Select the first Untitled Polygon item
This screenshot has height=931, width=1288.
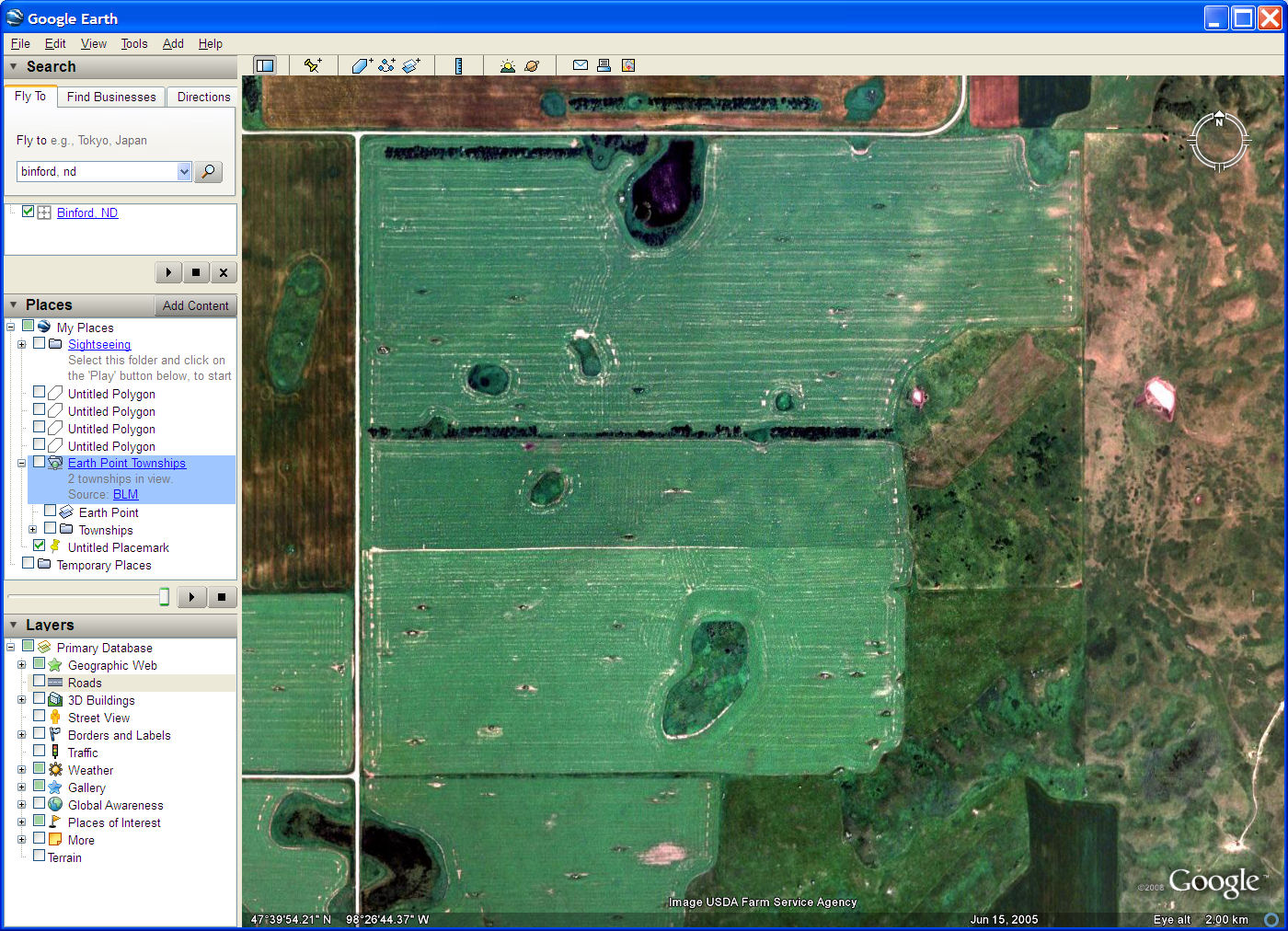[111, 394]
